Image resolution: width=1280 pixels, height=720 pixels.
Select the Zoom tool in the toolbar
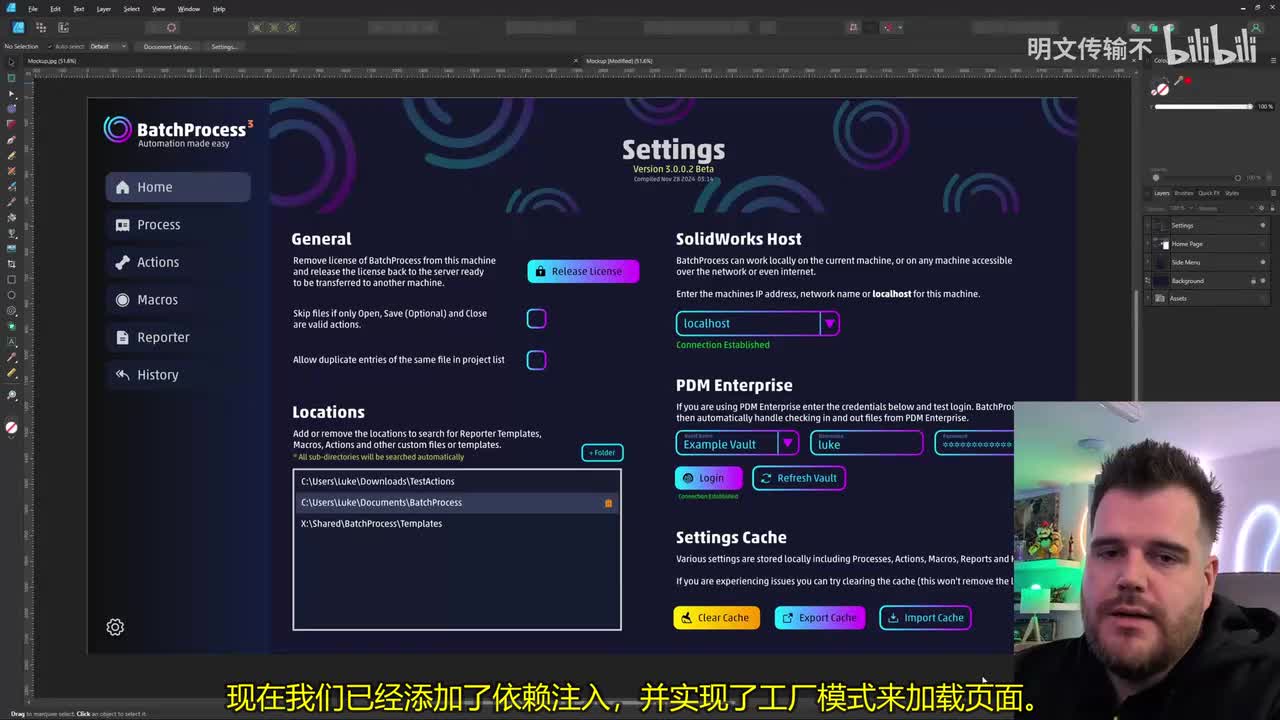point(11,394)
